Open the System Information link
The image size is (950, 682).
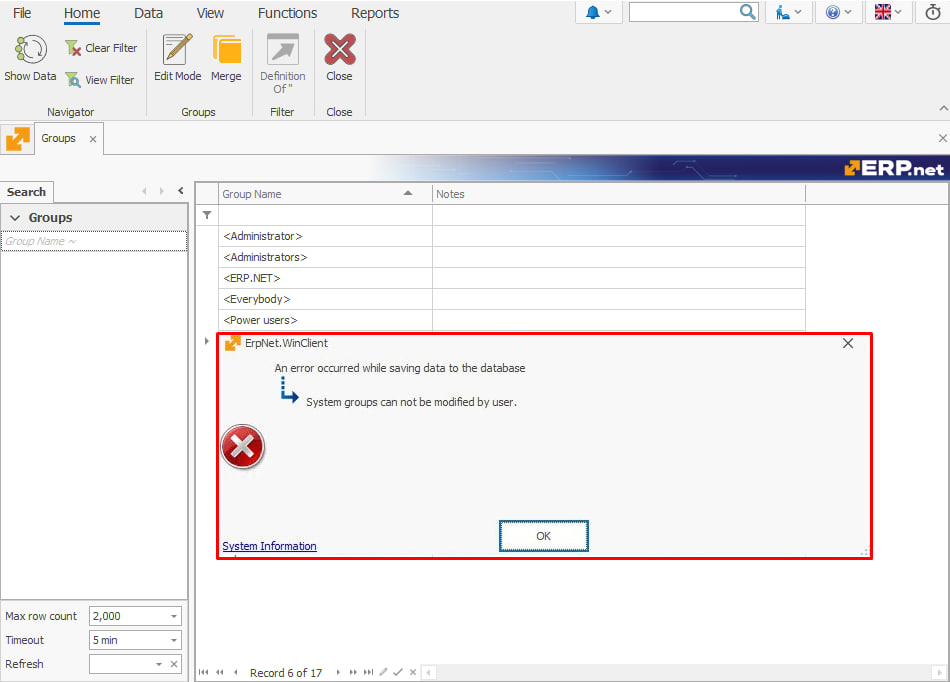point(269,546)
